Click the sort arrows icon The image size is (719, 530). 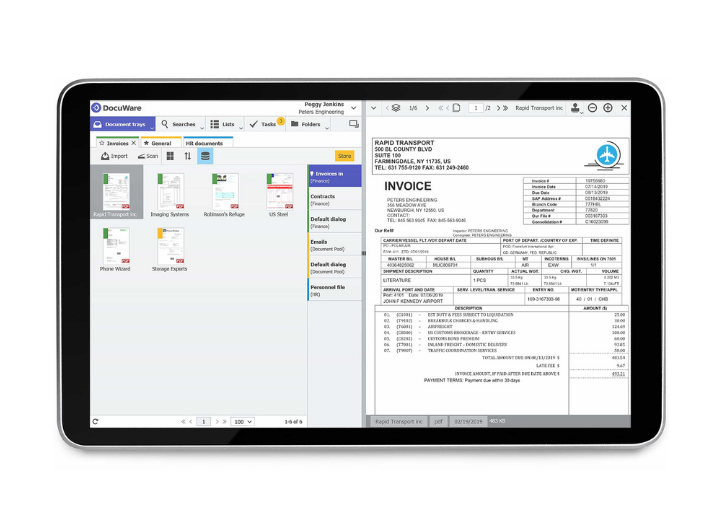pos(187,156)
